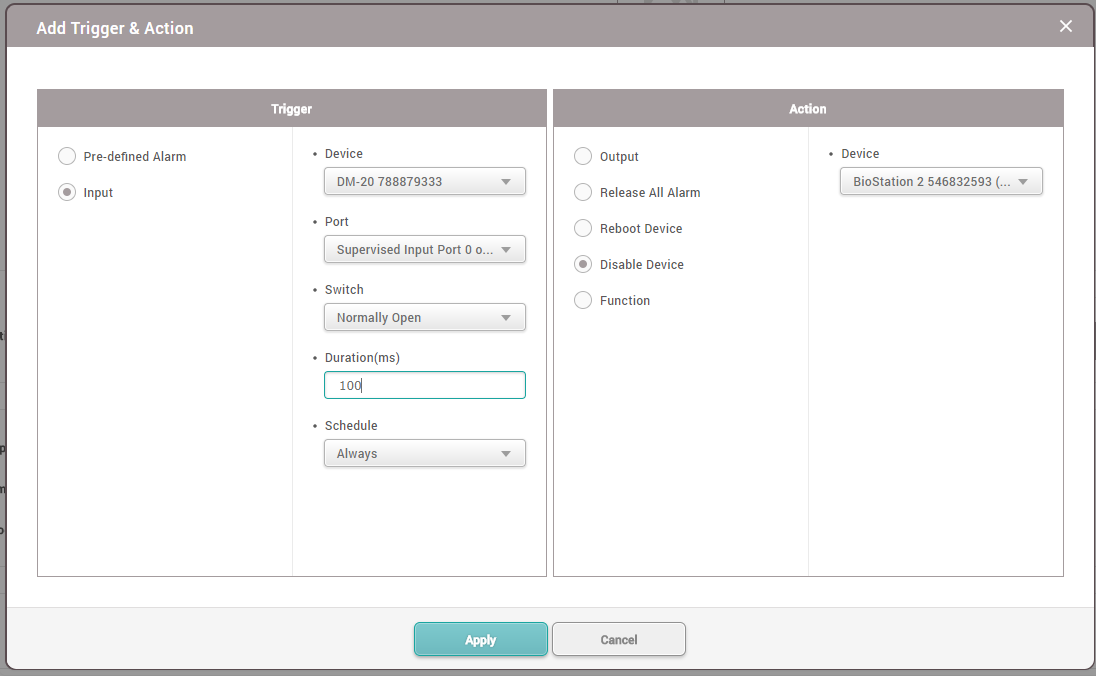Choose the Output action option
The image size is (1096, 676).
point(583,156)
